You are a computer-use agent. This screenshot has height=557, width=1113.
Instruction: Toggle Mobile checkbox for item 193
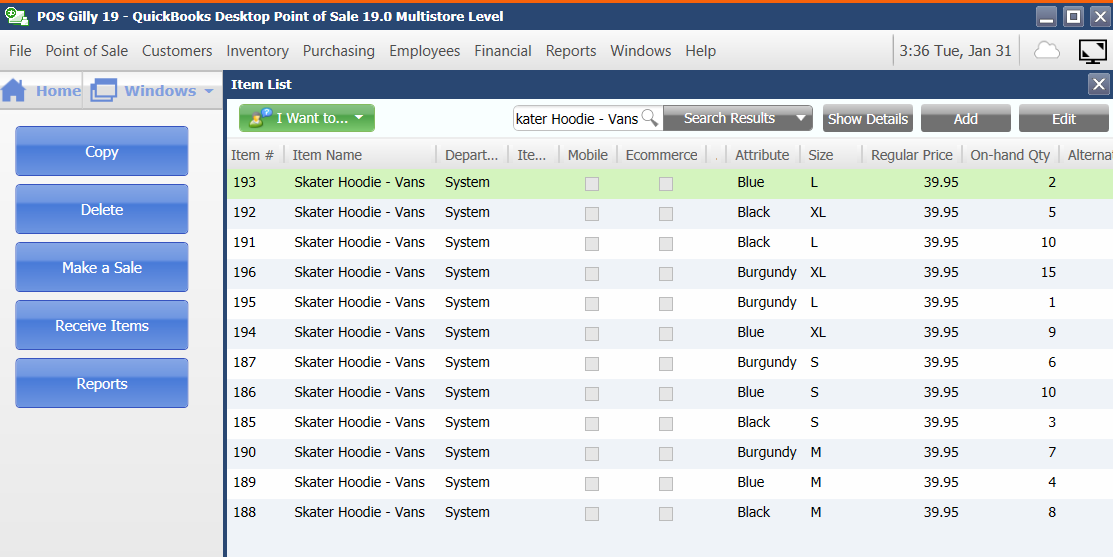point(591,184)
